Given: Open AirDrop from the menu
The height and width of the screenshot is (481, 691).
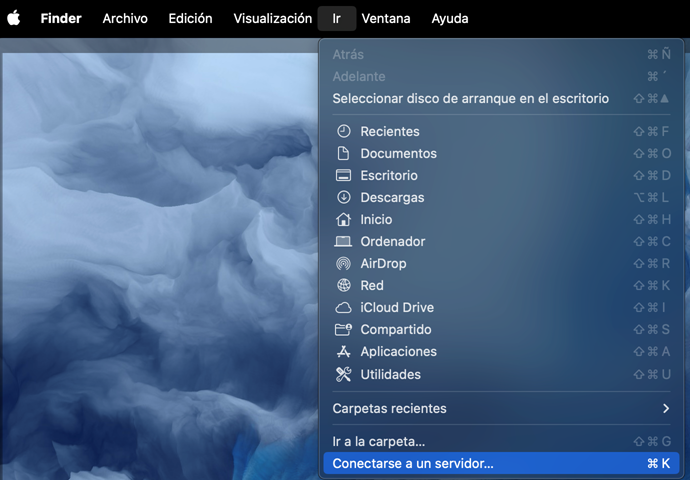Looking at the screenshot, I should coord(502,264).
